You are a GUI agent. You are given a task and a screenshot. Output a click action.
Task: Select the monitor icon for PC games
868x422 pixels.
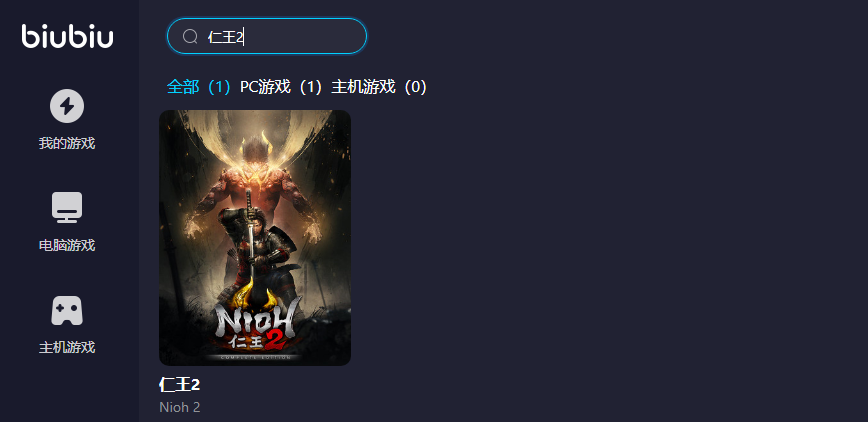pyautogui.click(x=67, y=208)
